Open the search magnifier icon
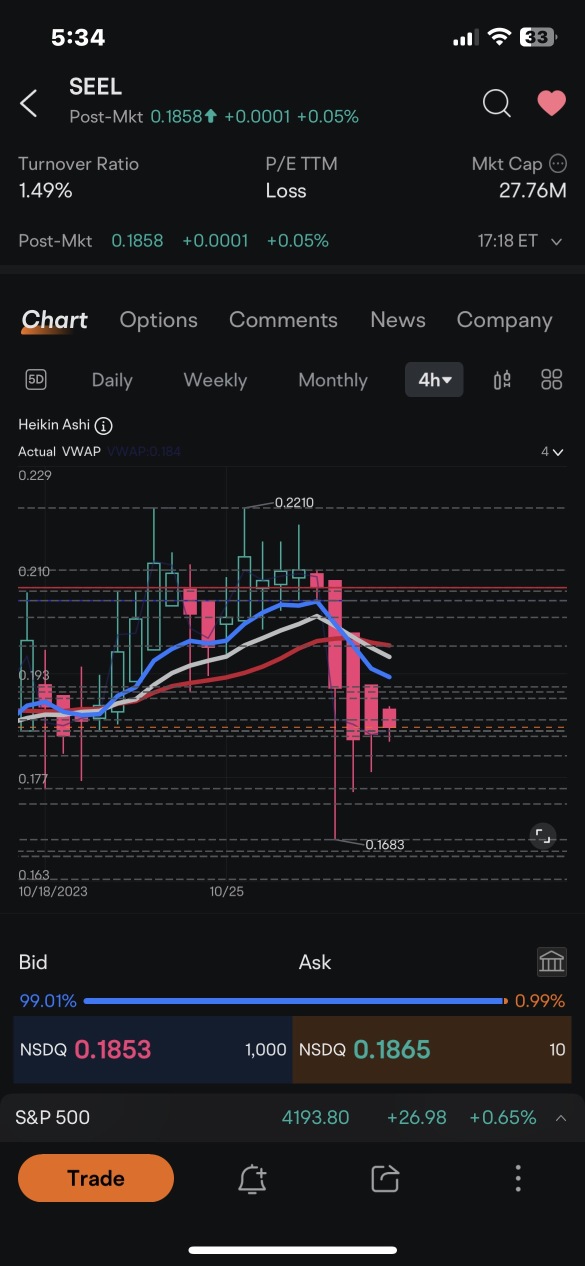585x1266 pixels. 497,103
